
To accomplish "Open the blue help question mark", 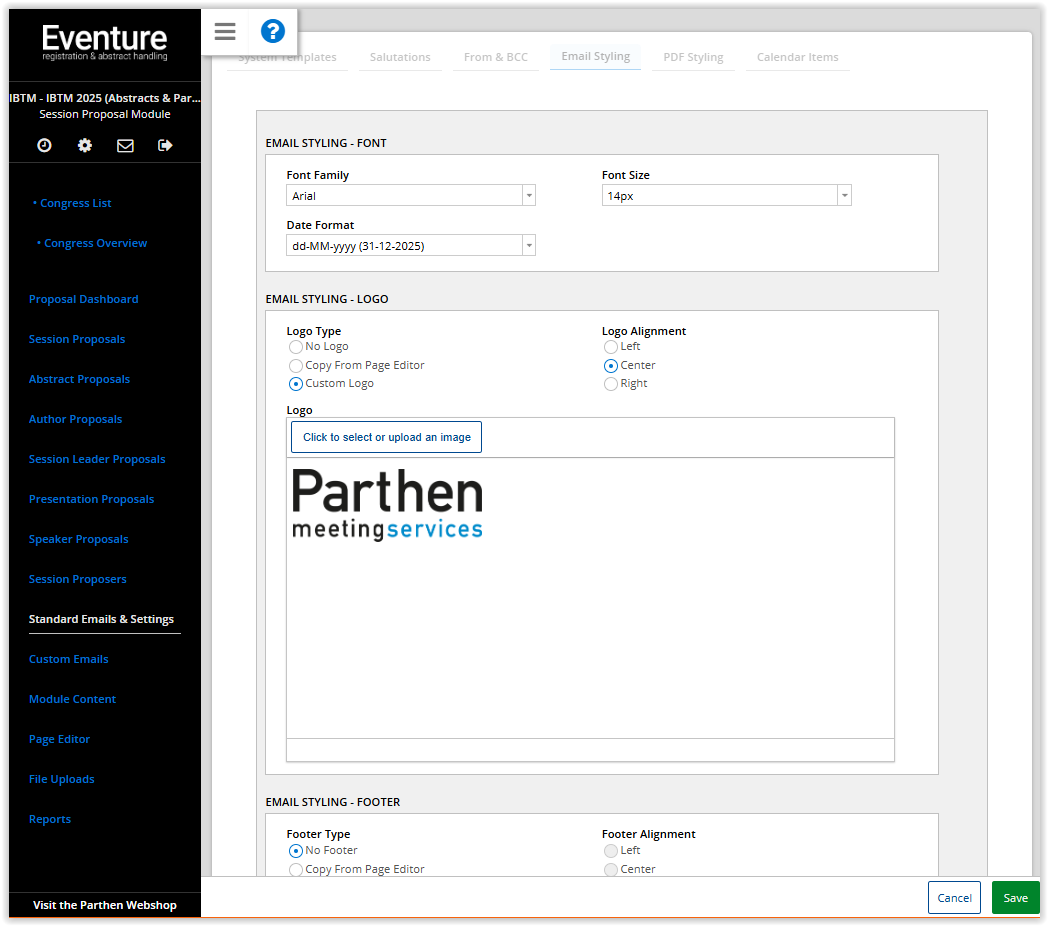I will click(273, 31).
